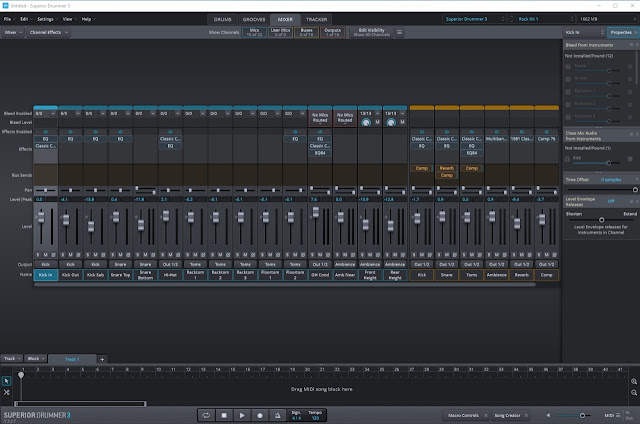Switch to the TRACKER tab
640x424 pixels.
(316, 19)
